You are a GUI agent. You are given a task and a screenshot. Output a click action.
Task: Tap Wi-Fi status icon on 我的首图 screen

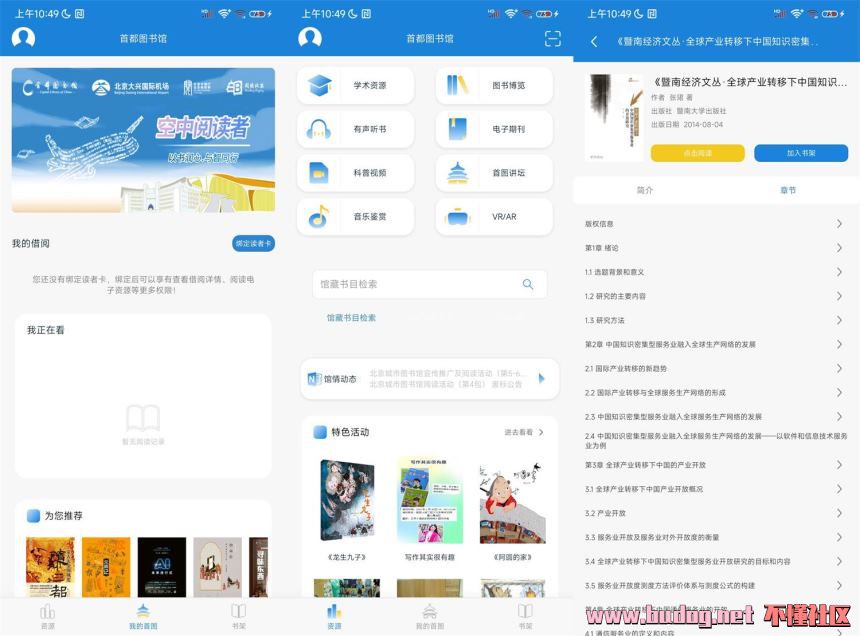pyautogui.click(x=224, y=14)
